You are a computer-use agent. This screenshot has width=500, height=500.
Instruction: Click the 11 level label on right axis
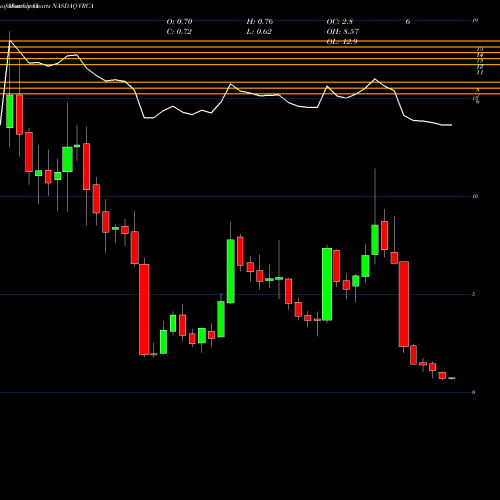tap(480, 72)
